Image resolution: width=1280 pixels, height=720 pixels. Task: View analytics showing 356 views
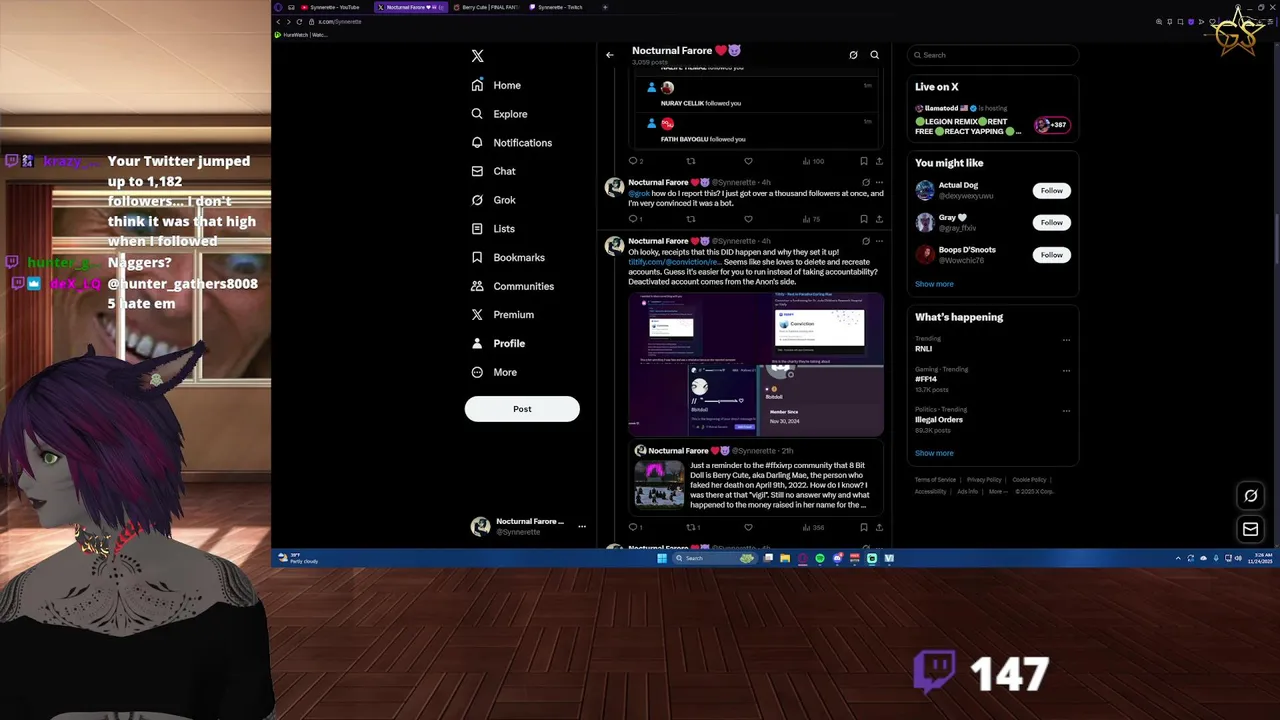[813, 527]
